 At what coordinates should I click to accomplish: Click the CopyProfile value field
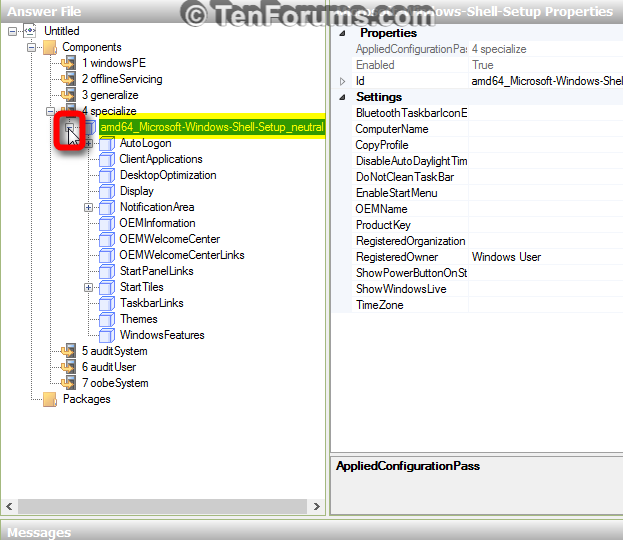[x=546, y=145]
